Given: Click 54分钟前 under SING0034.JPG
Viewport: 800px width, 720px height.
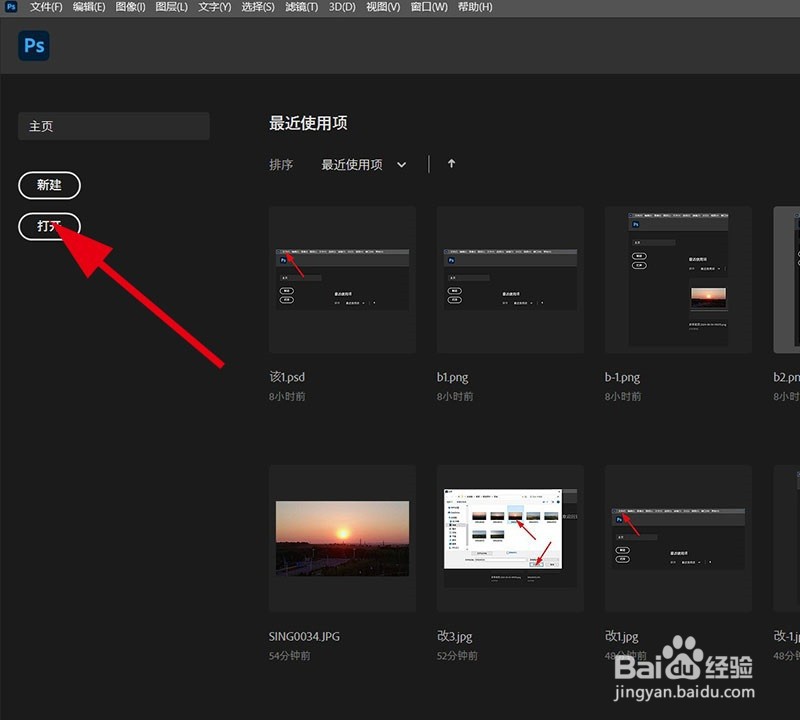Looking at the screenshot, I should (x=289, y=656).
